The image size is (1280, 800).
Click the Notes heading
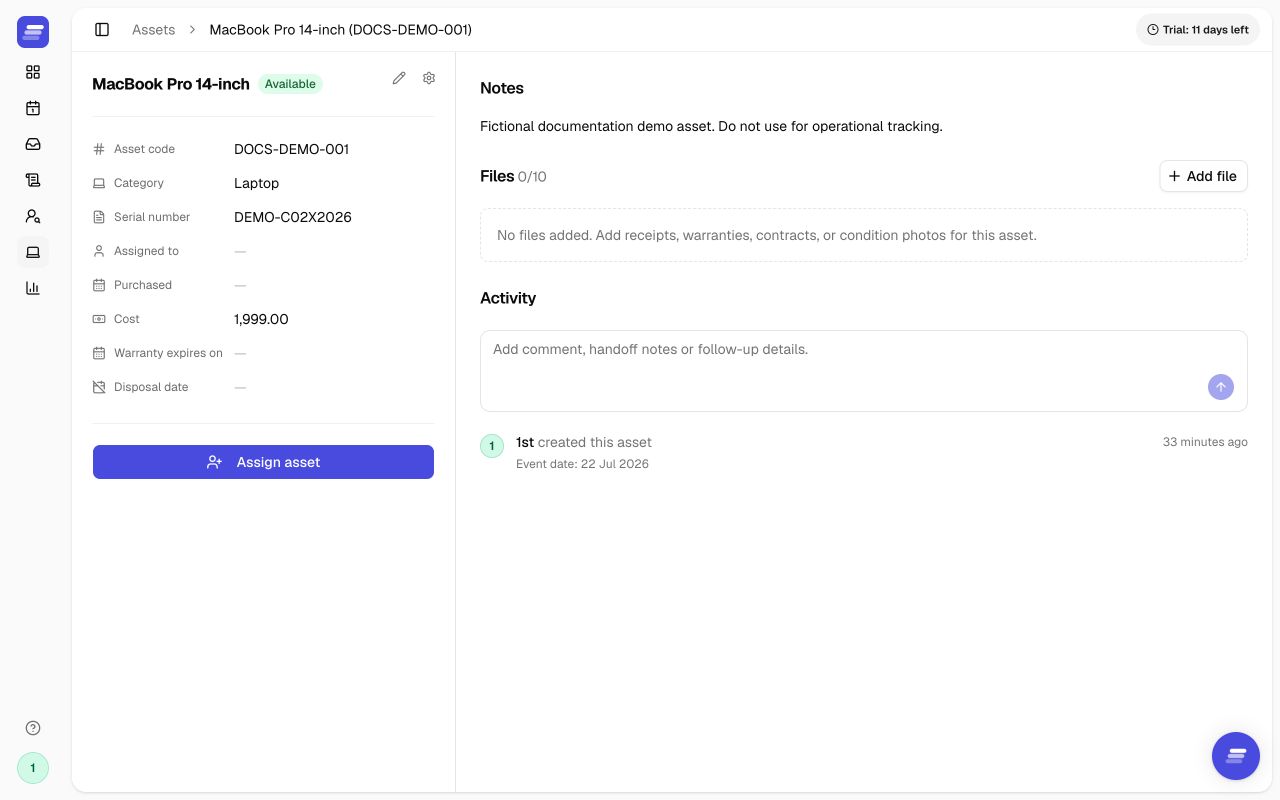pyautogui.click(x=502, y=88)
